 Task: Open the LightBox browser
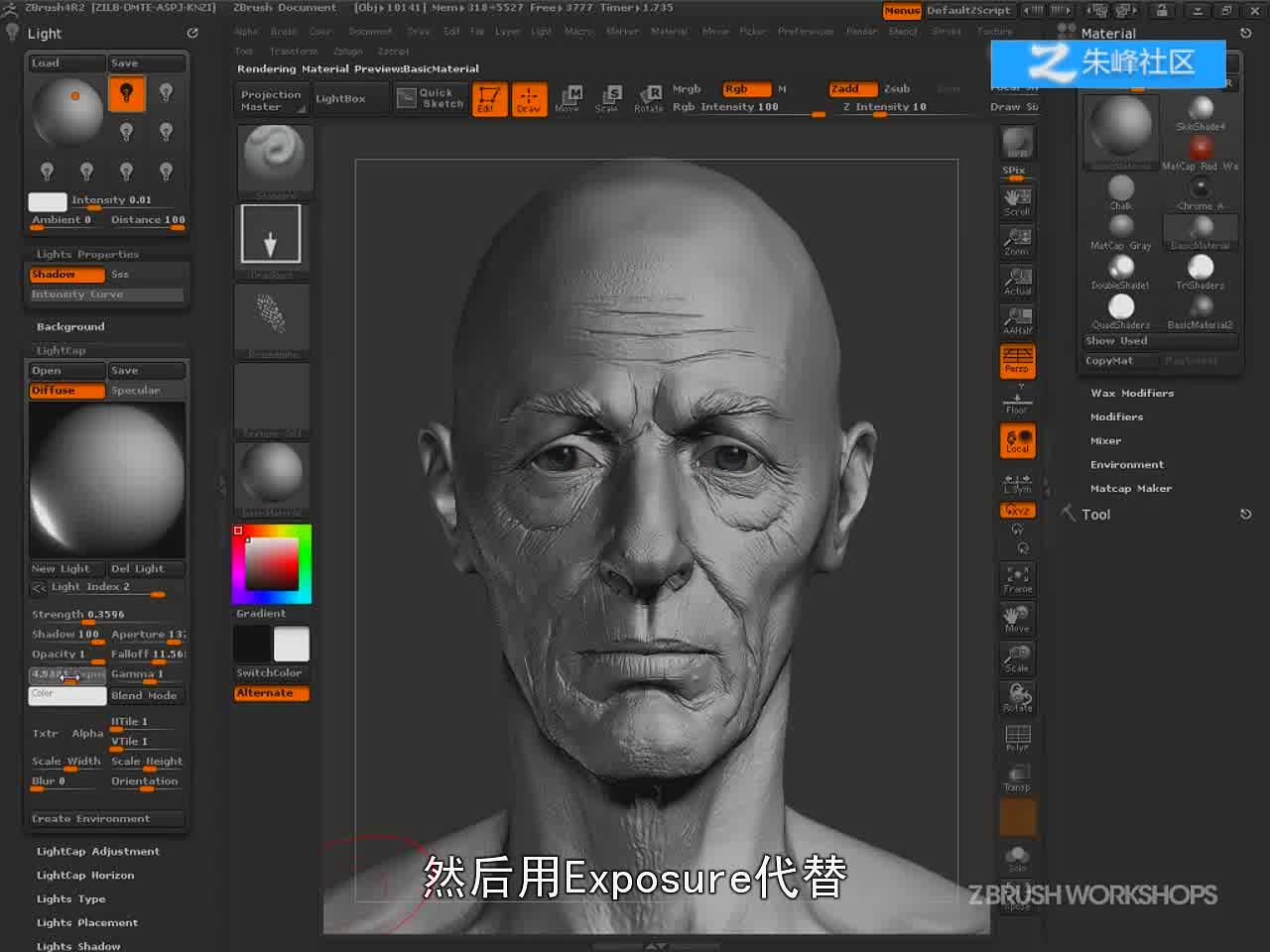click(340, 99)
